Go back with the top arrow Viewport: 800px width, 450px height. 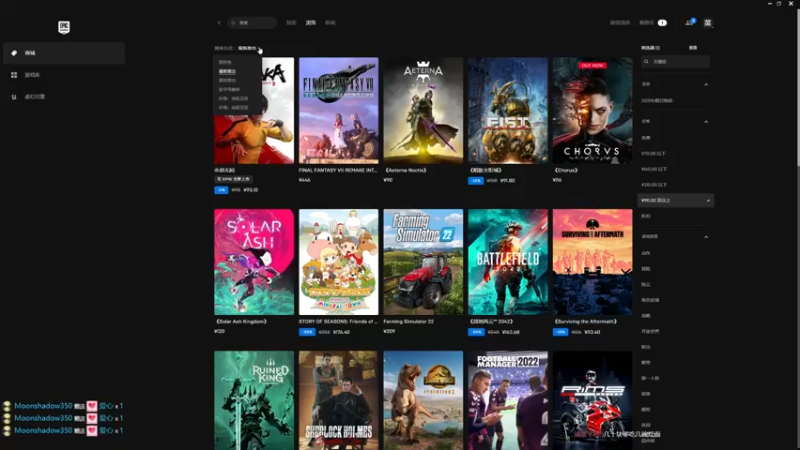[219, 23]
